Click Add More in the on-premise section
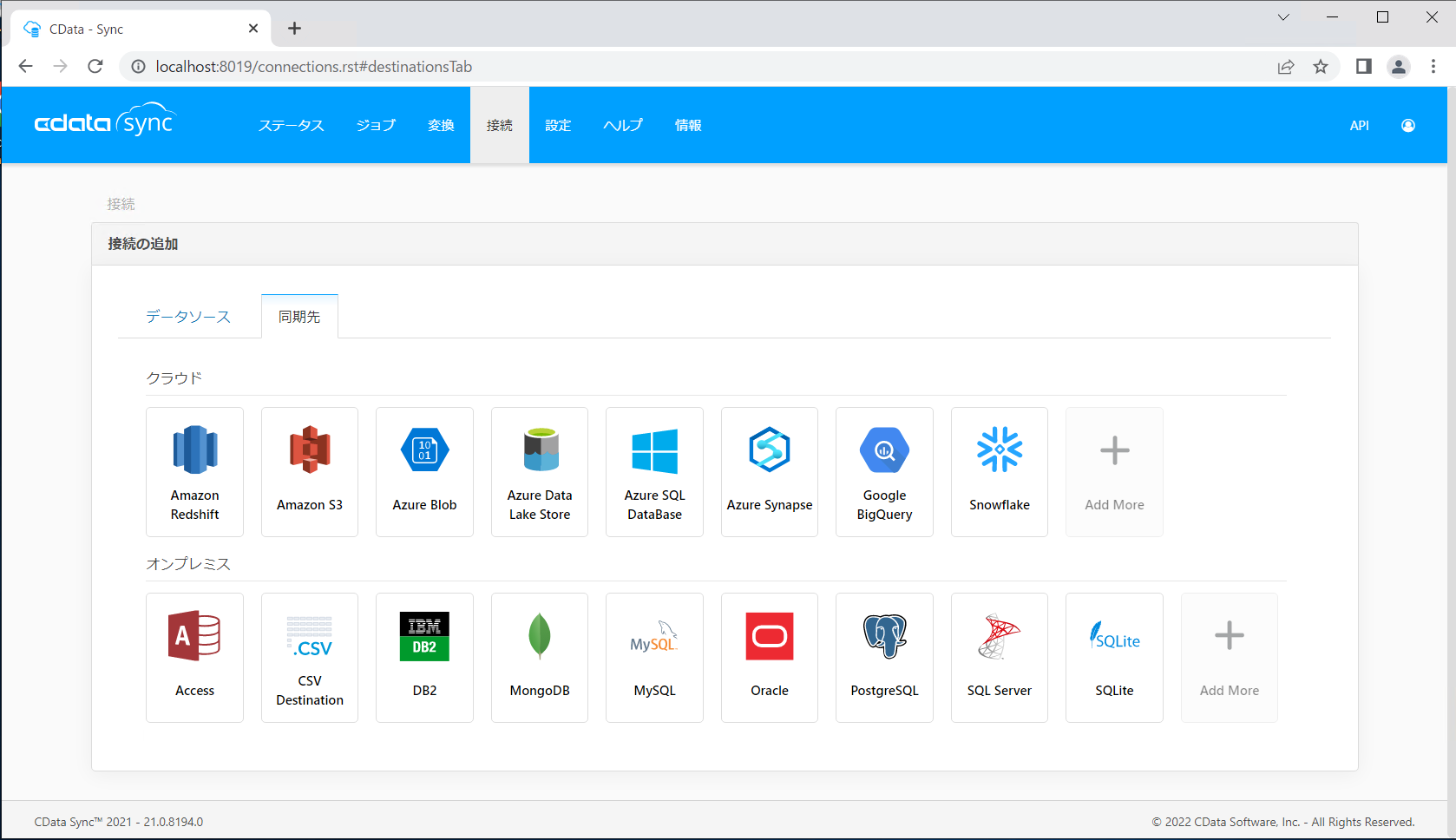The width and height of the screenshot is (1456, 840). pyautogui.click(x=1230, y=658)
